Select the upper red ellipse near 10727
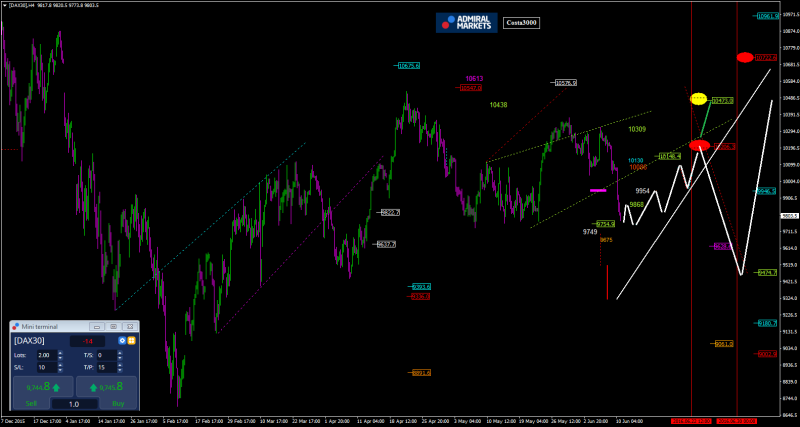The width and height of the screenshot is (800, 427). coord(745,57)
